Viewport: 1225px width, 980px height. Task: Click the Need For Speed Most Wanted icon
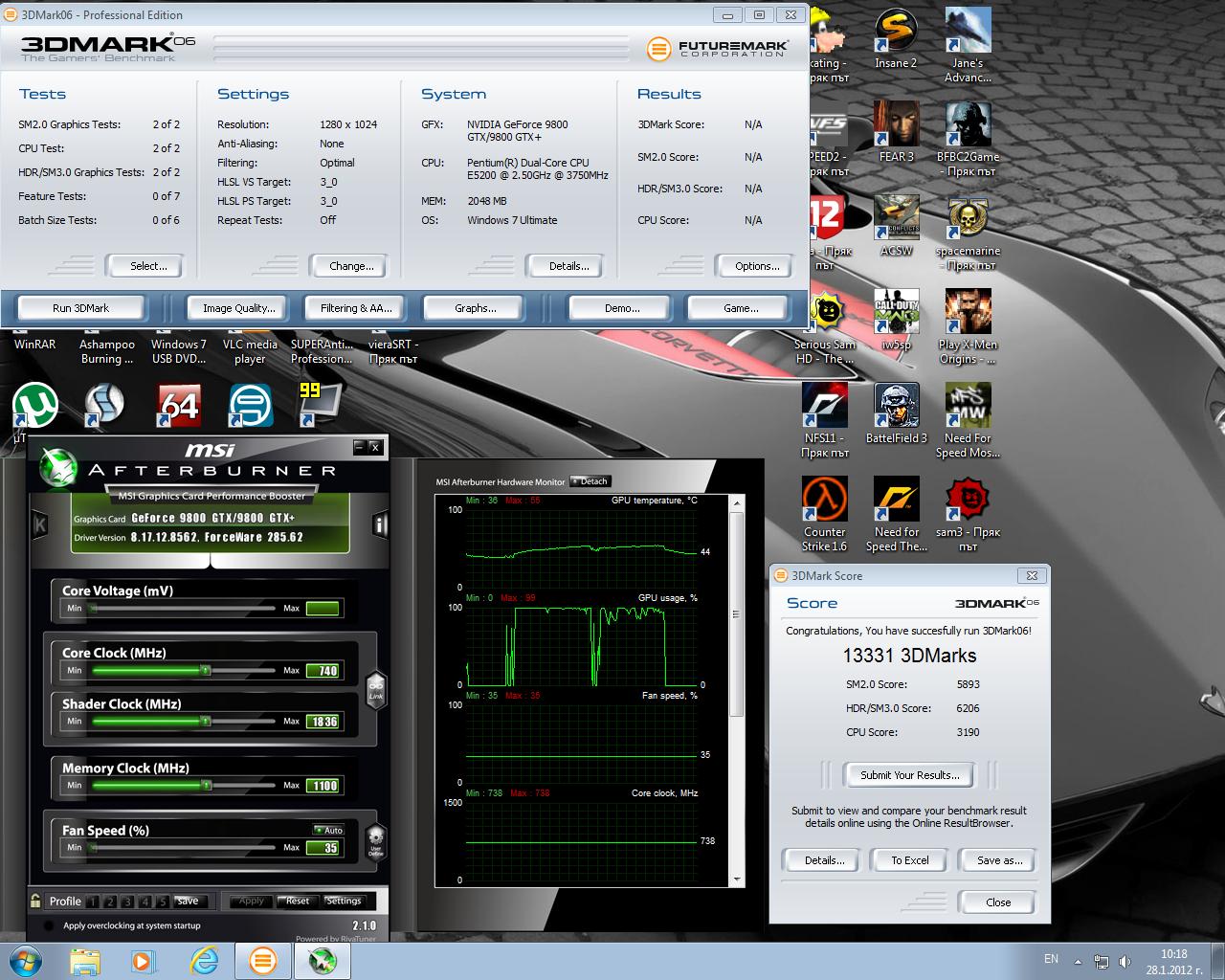point(968,421)
